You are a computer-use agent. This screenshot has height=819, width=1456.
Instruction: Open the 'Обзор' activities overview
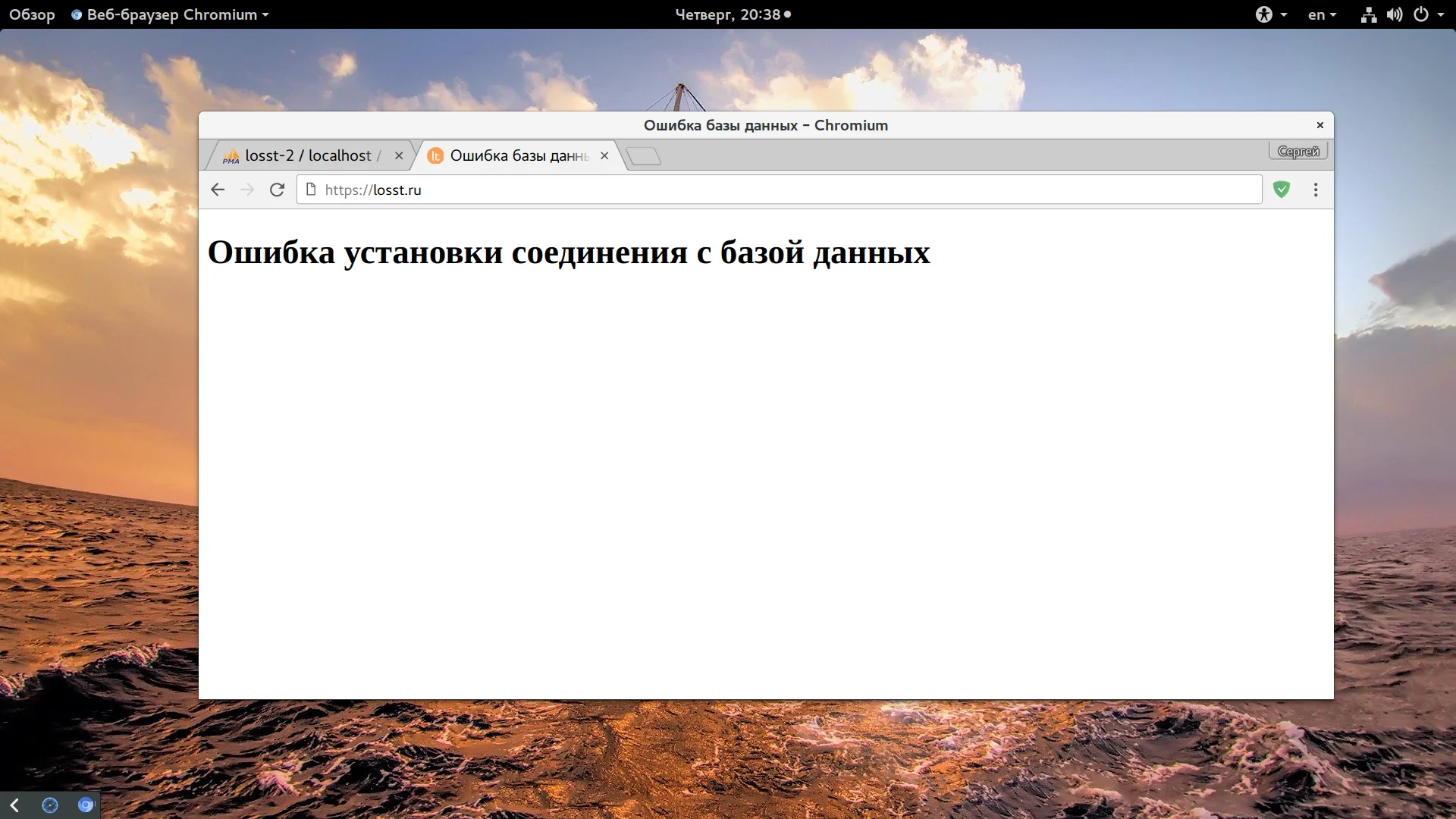32,14
